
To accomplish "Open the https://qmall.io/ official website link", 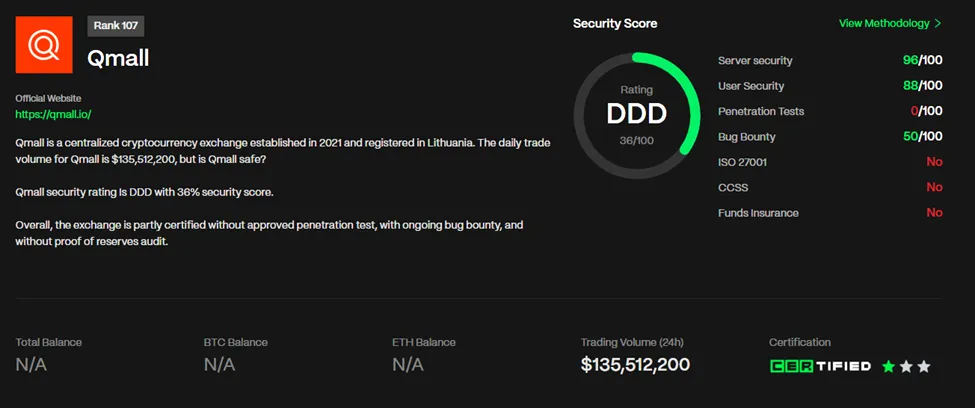I will [x=53, y=115].
